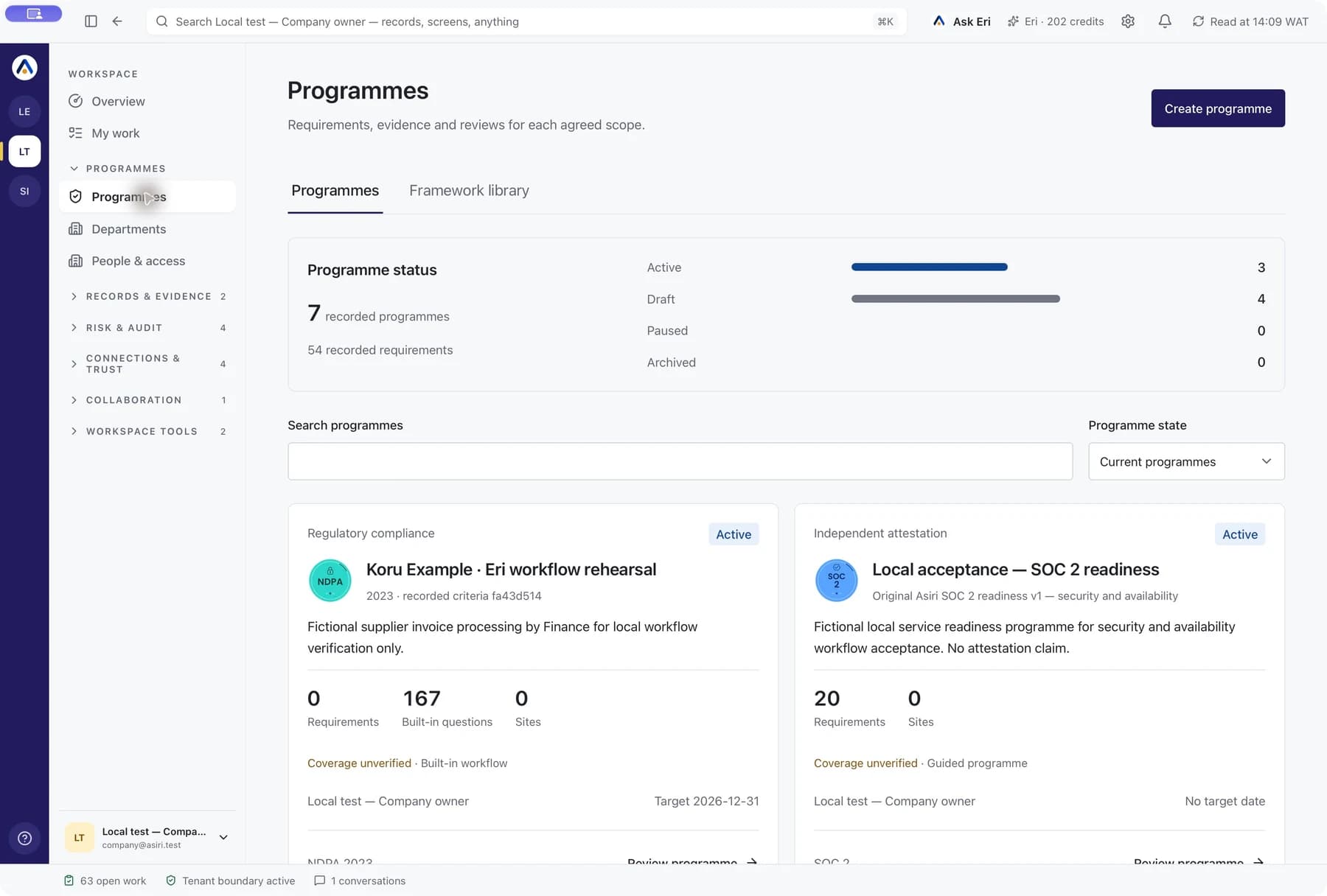1327x896 pixels.
Task: Switch to LE workspace avatar
Action: click(24, 112)
